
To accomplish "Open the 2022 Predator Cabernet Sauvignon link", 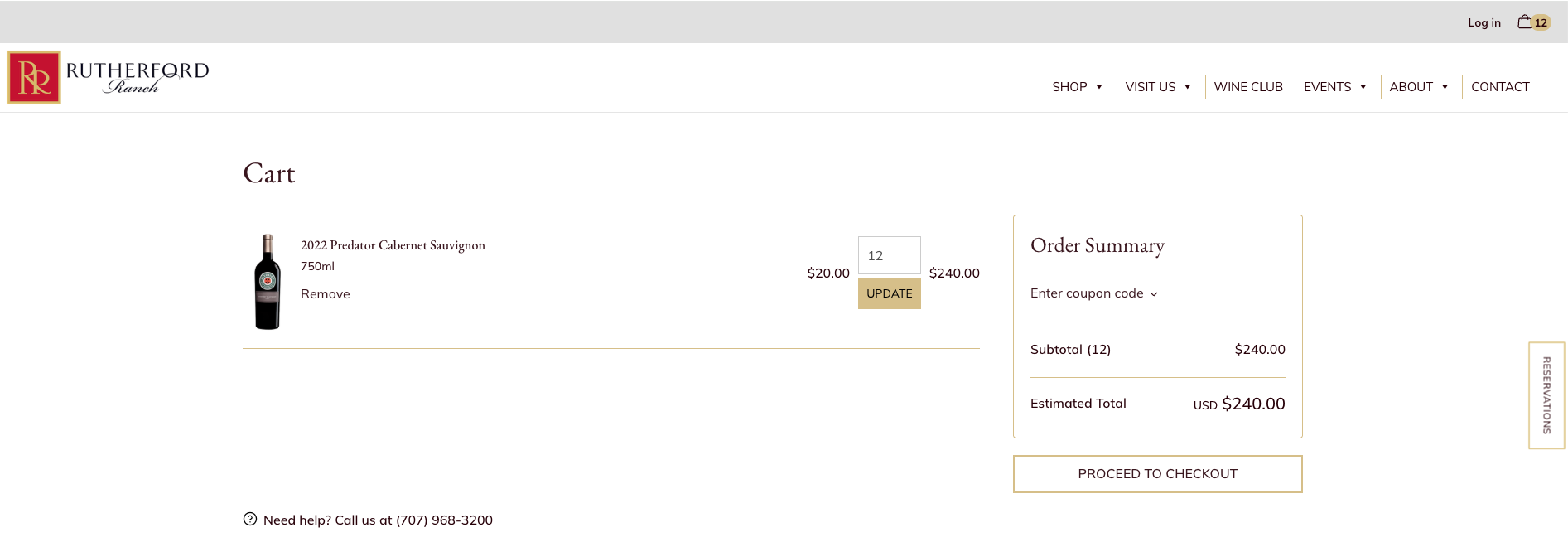I will pyautogui.click(x=393, y=245).
